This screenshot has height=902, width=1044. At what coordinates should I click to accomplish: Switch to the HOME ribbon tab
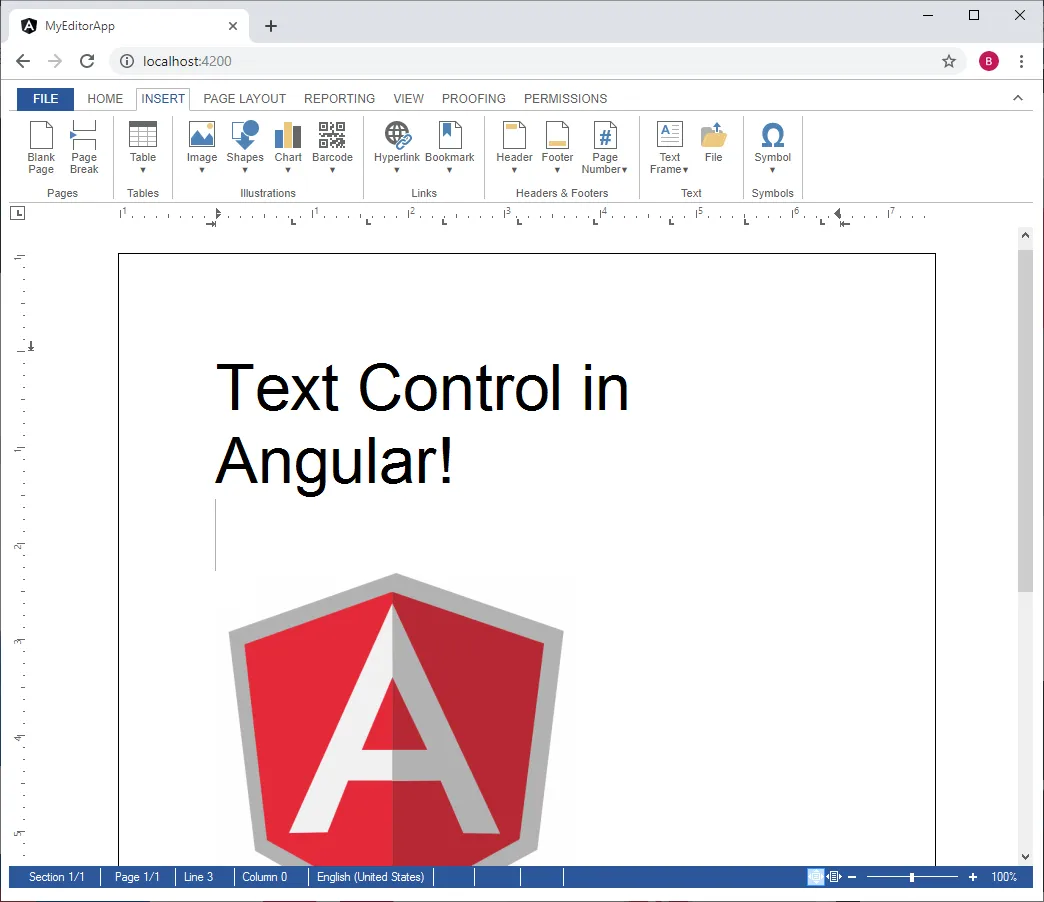105,98
